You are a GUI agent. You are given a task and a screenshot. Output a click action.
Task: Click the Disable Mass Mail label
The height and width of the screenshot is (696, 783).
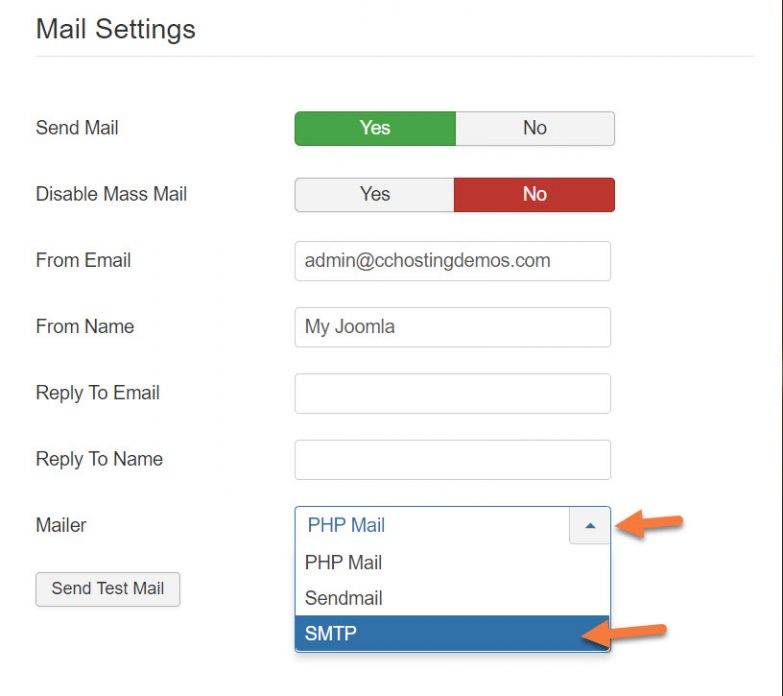[111, 194]
